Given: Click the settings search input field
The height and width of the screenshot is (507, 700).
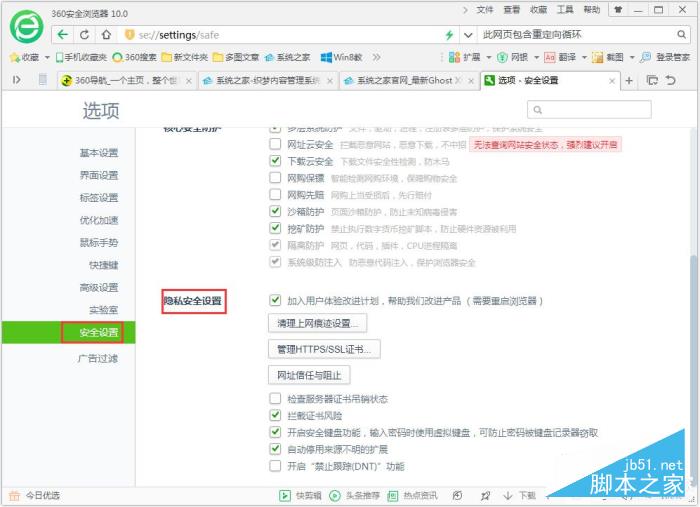Looking at the screenshot, I should tap(589, 109).
